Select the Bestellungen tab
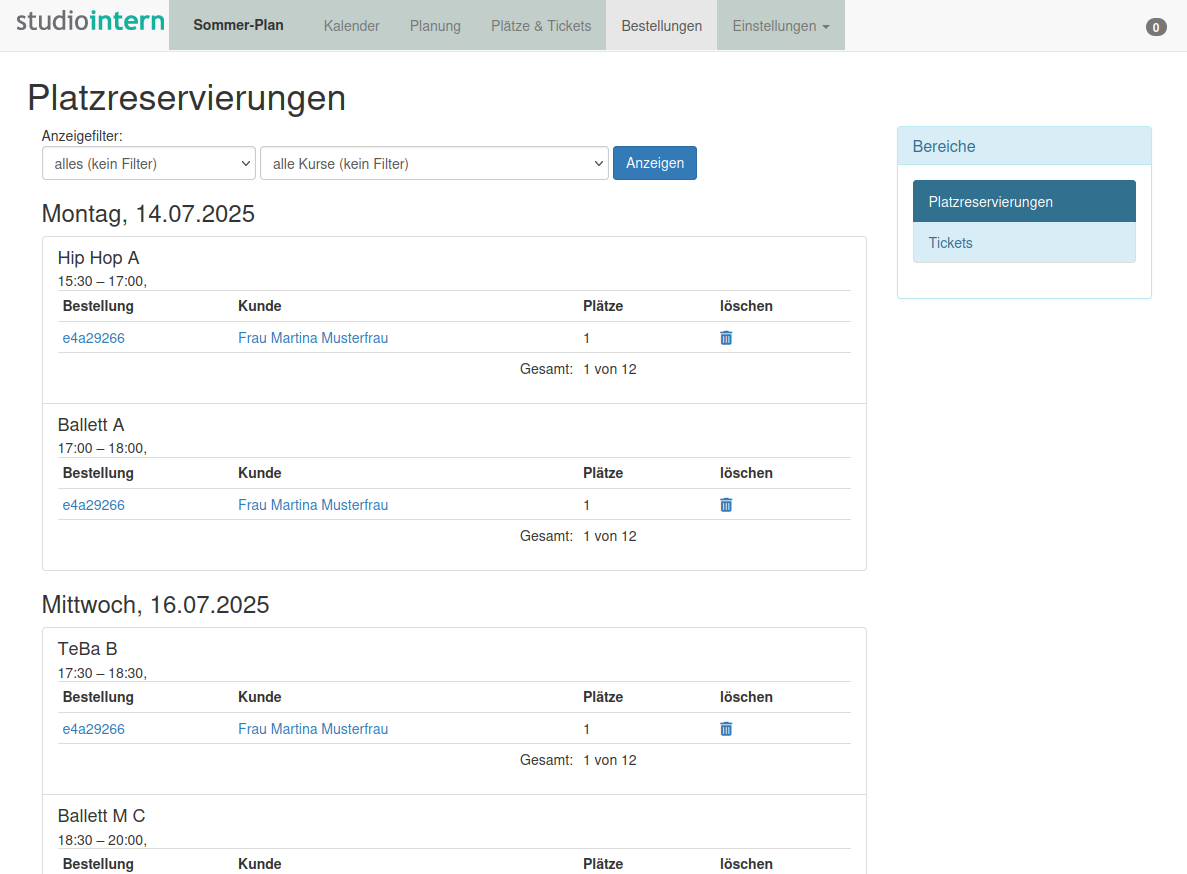The height and width of the screenshot is (874, 1187). (661, 26)
